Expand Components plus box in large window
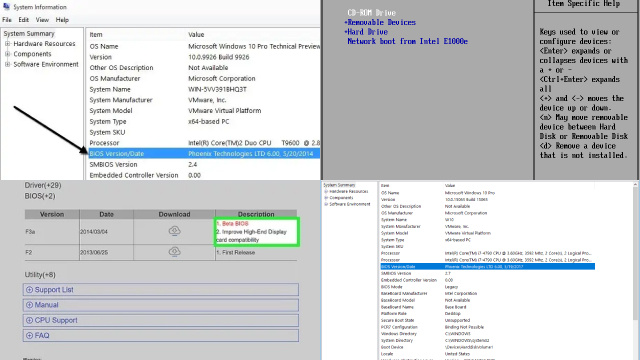Viewport: 640px width, 360px height. [x=7, y=54]
